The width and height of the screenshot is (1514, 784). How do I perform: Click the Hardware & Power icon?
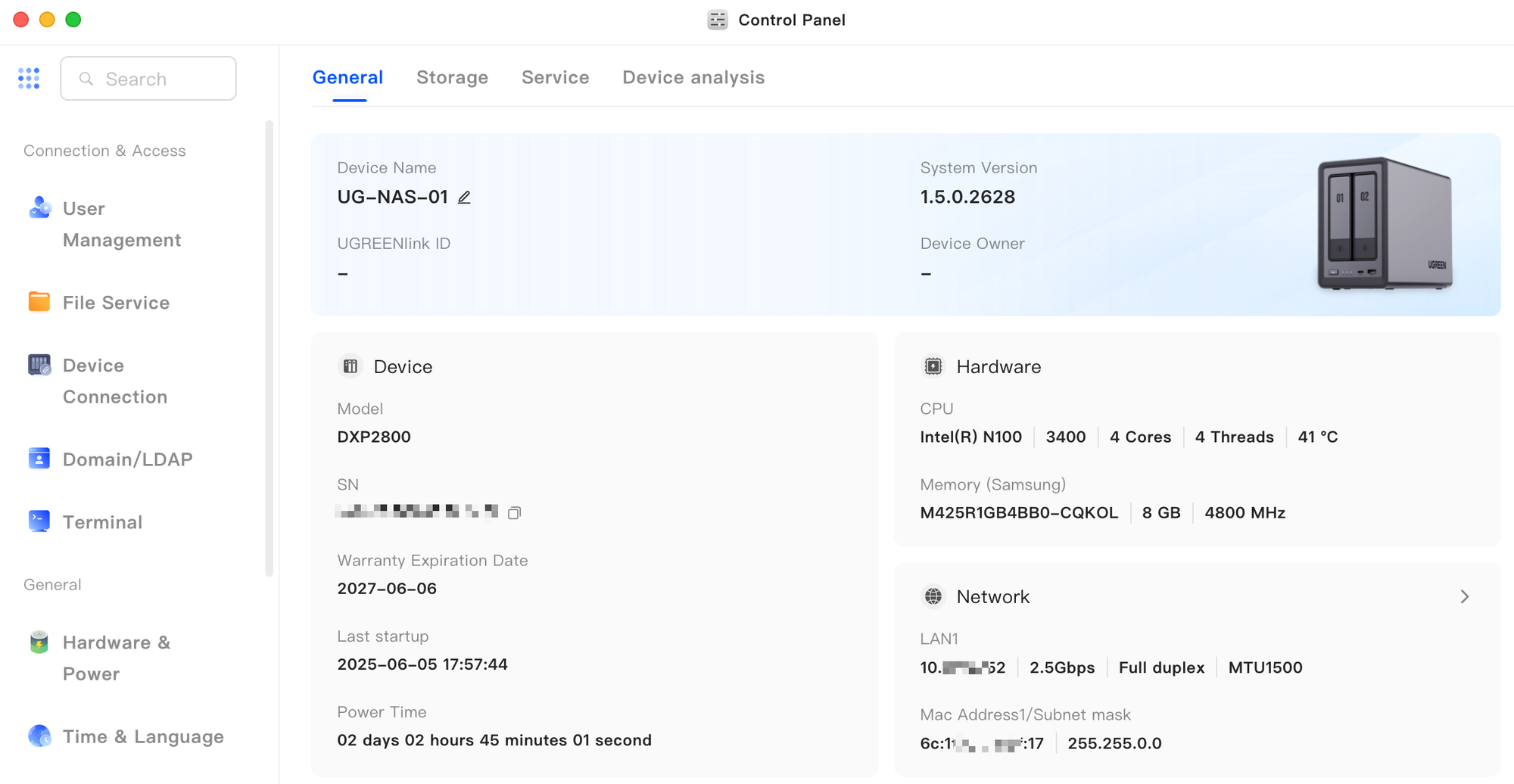39,642
